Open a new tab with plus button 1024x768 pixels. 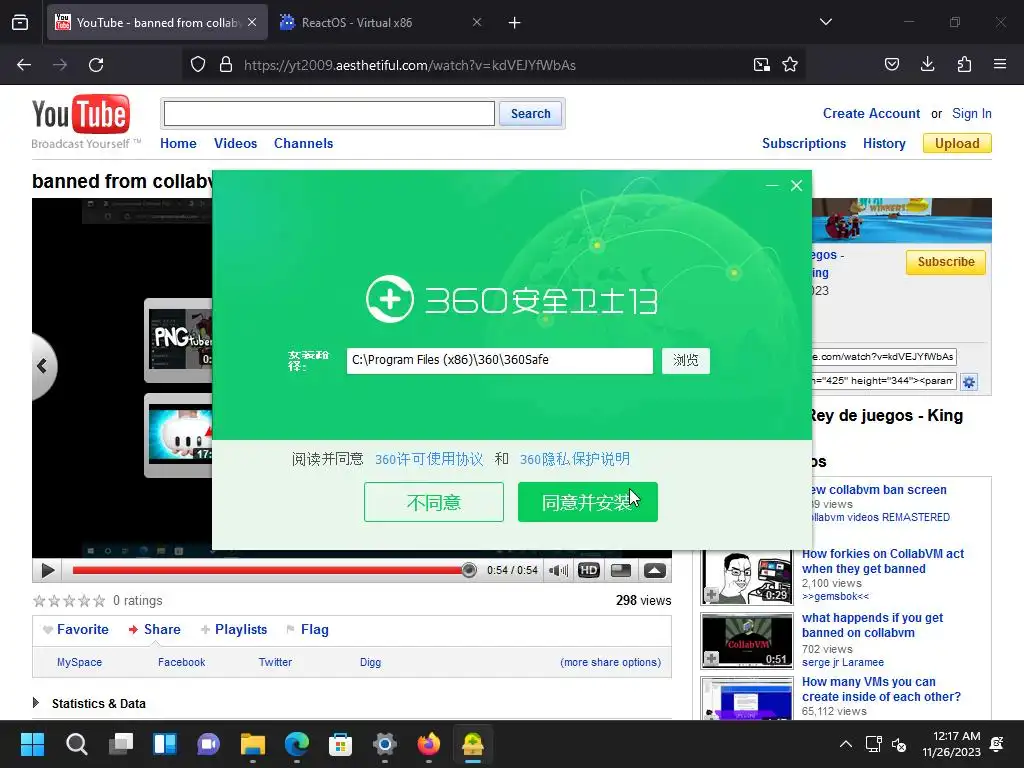(515, 23)
